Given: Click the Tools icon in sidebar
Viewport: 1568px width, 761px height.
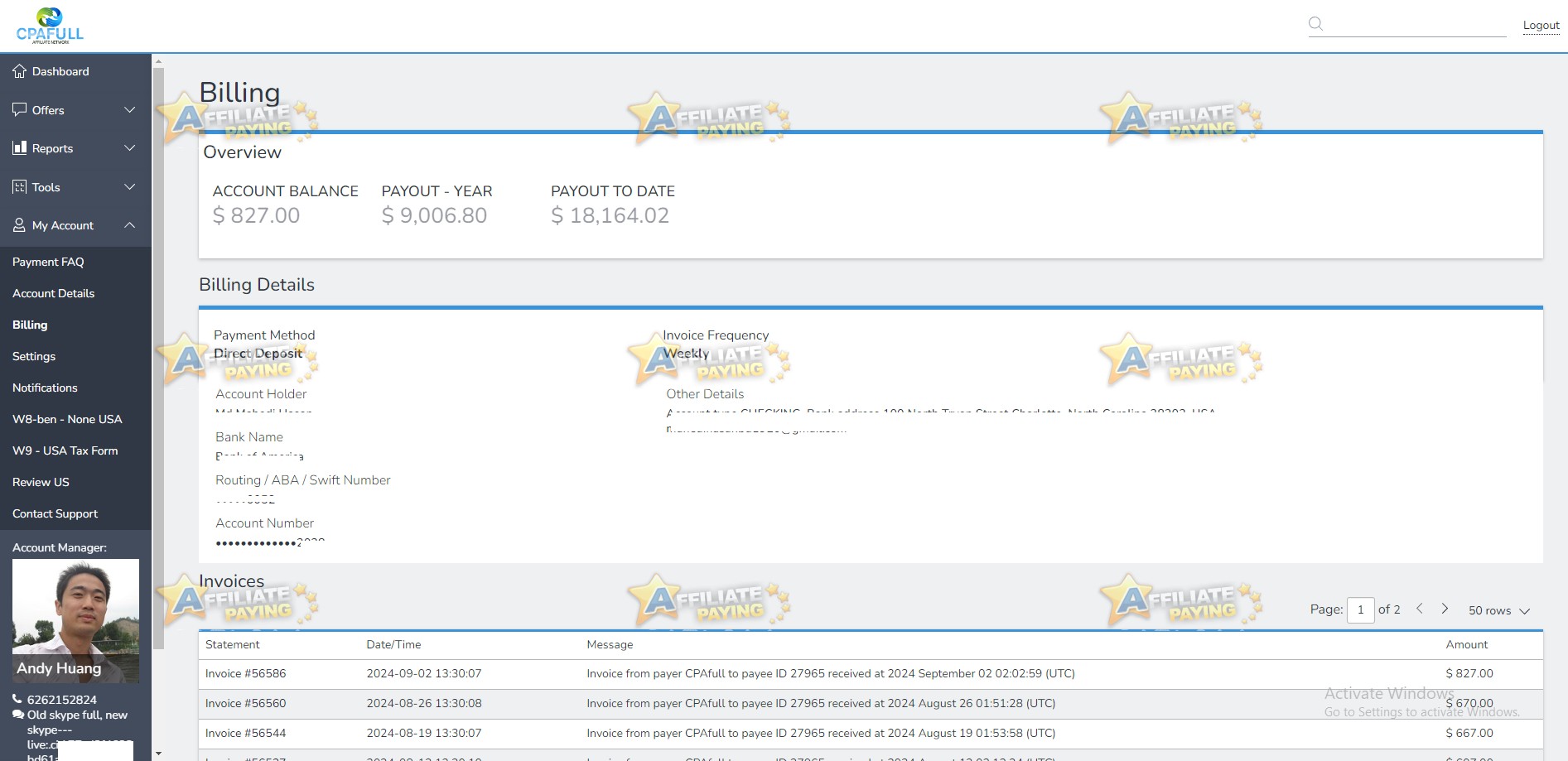Looking at the screenshot, I should tap(20, 186).
